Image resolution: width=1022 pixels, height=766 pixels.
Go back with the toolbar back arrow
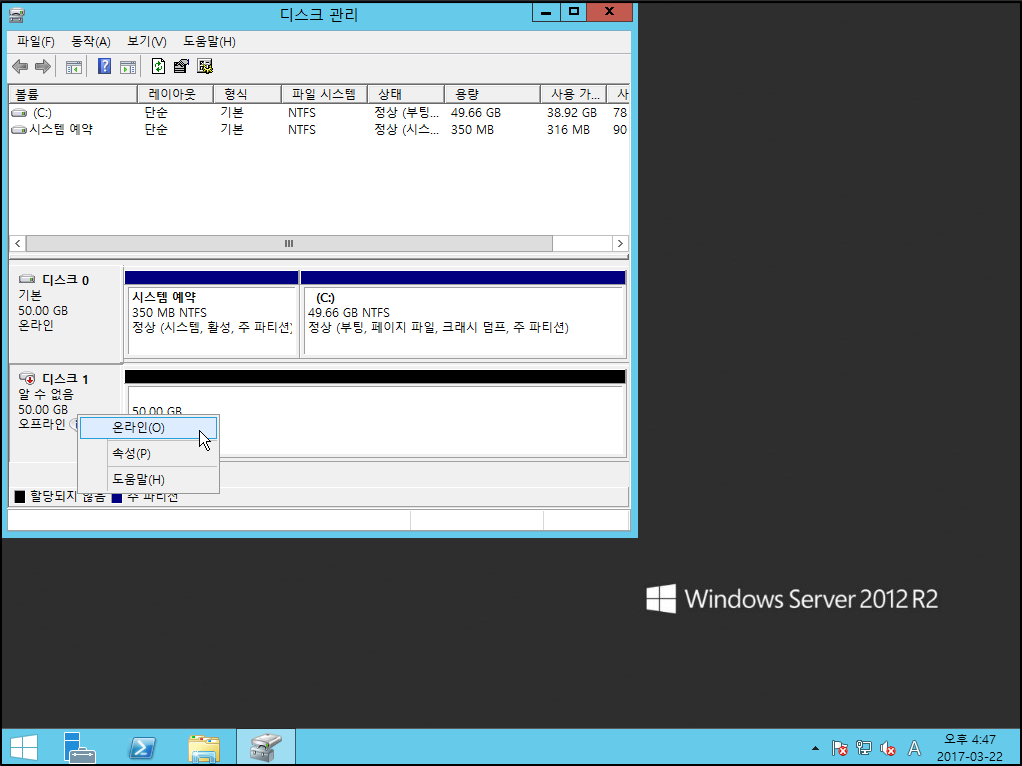click(x=20, y=66)
